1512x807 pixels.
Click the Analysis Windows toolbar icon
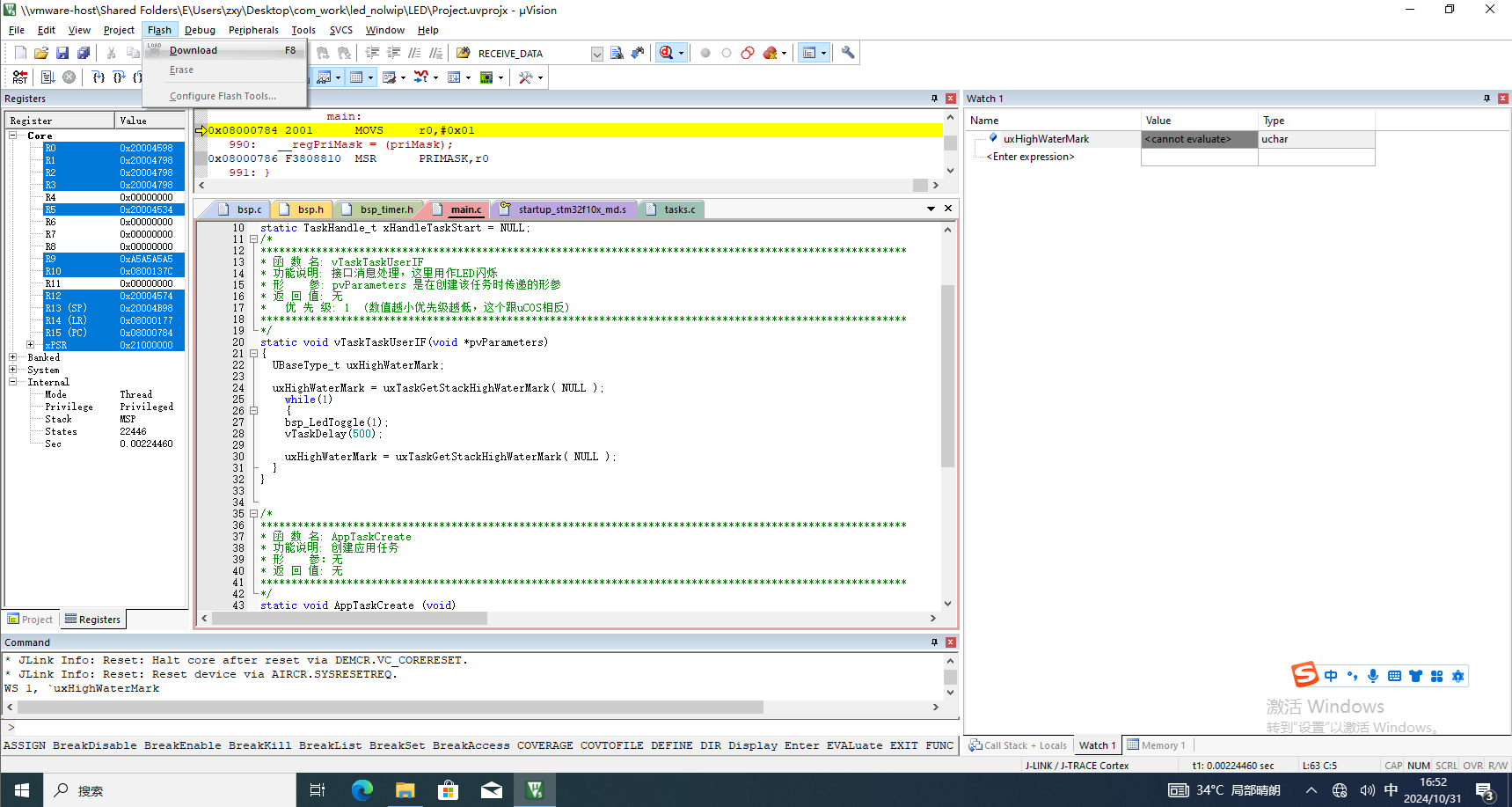(x=421, y=77)
